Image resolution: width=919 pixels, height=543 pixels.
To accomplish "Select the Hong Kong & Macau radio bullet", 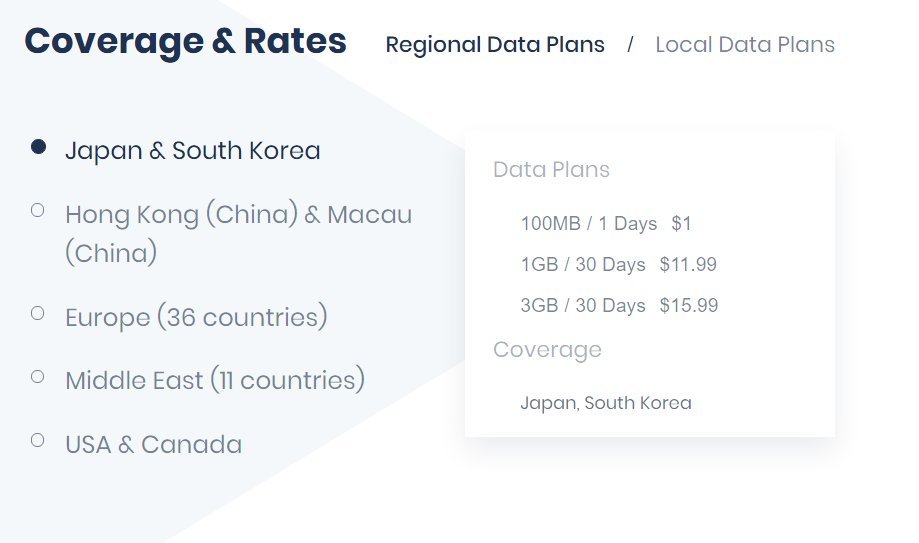I will point(38,210).
